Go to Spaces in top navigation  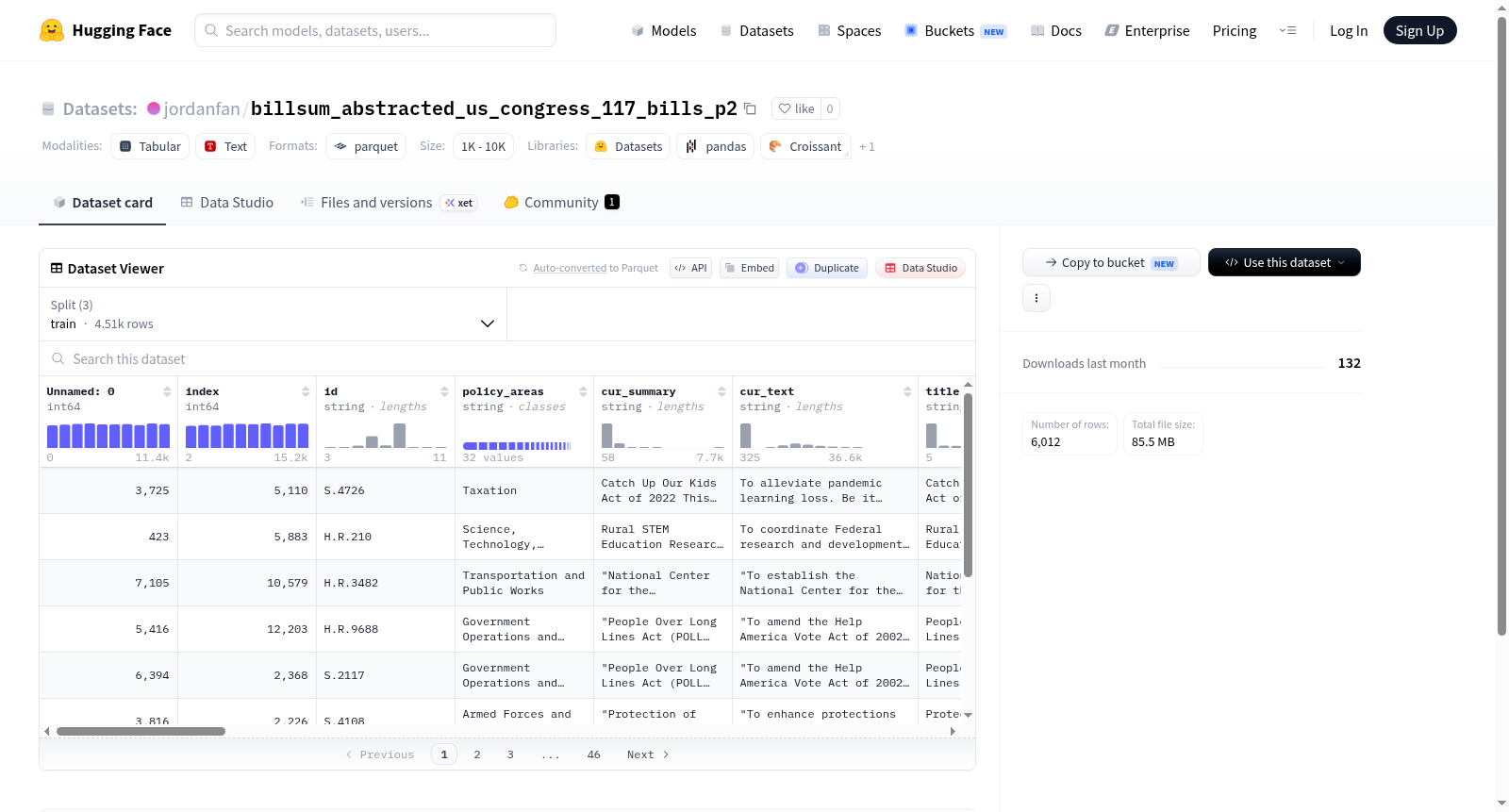pos(849,30)
